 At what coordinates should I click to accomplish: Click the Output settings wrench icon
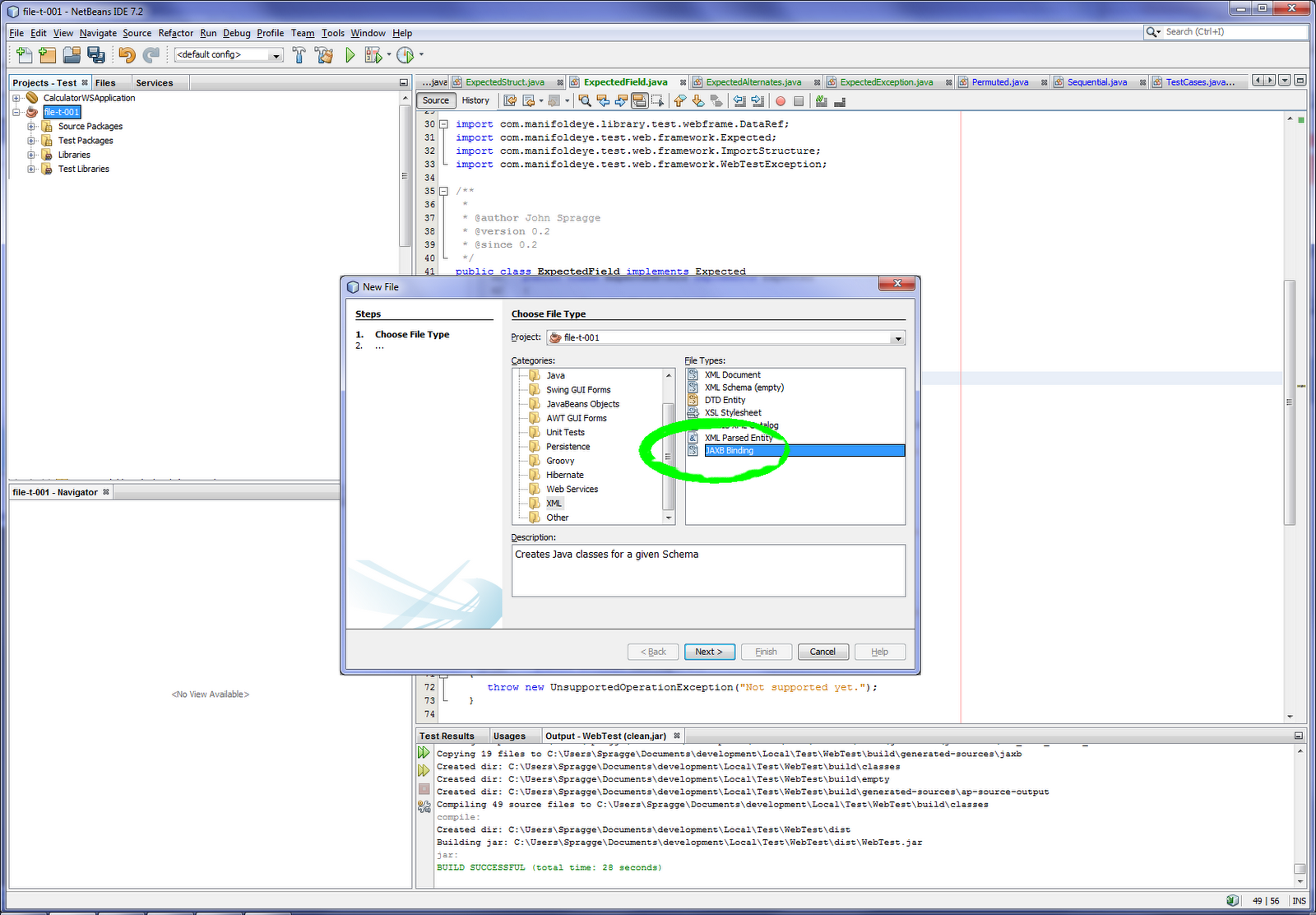(x=424, y=807)
